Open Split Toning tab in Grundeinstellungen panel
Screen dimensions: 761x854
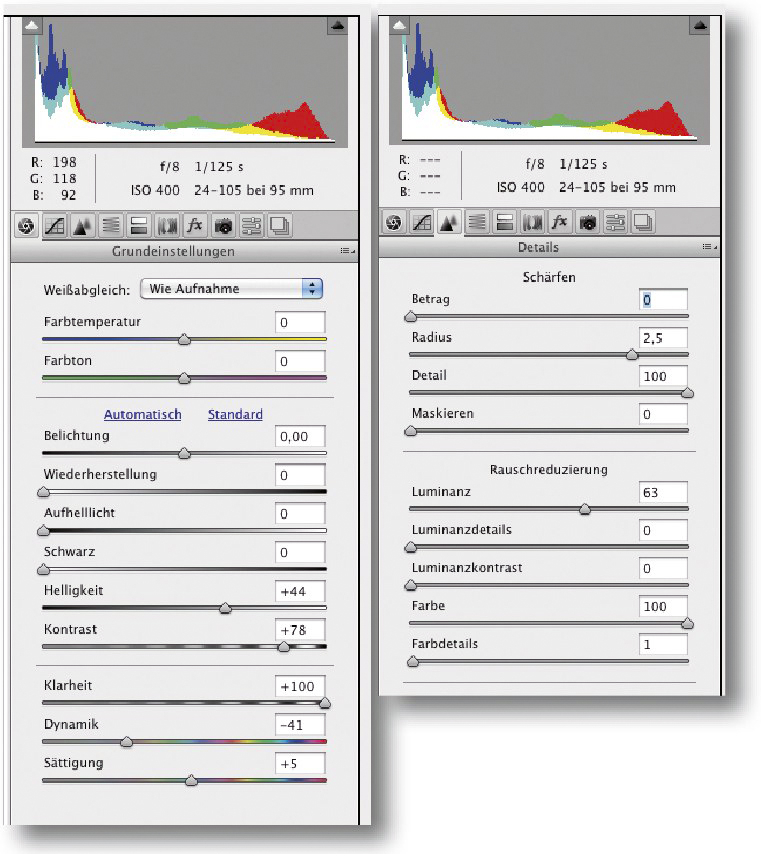point(139,225)
